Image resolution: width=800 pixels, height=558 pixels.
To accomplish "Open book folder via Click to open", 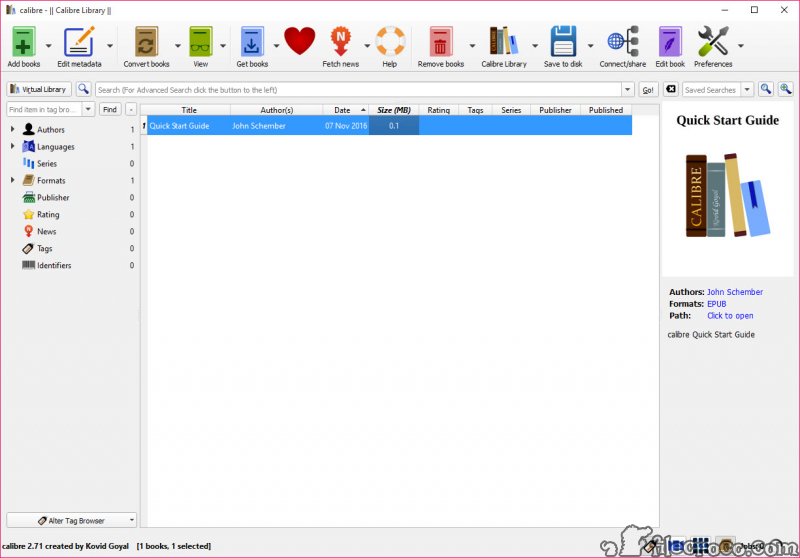I will pyautogui.click(x=730, y=316).
